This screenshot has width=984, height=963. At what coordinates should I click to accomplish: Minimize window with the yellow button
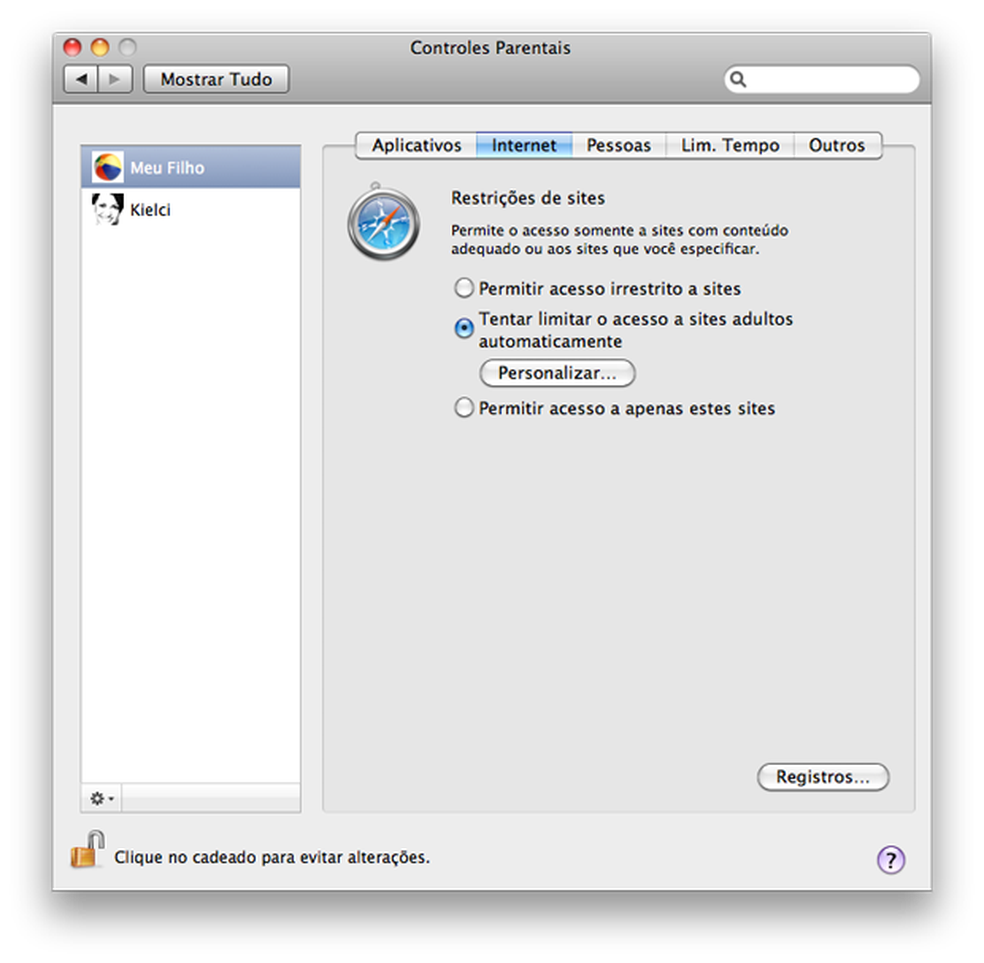coord(100,47)
